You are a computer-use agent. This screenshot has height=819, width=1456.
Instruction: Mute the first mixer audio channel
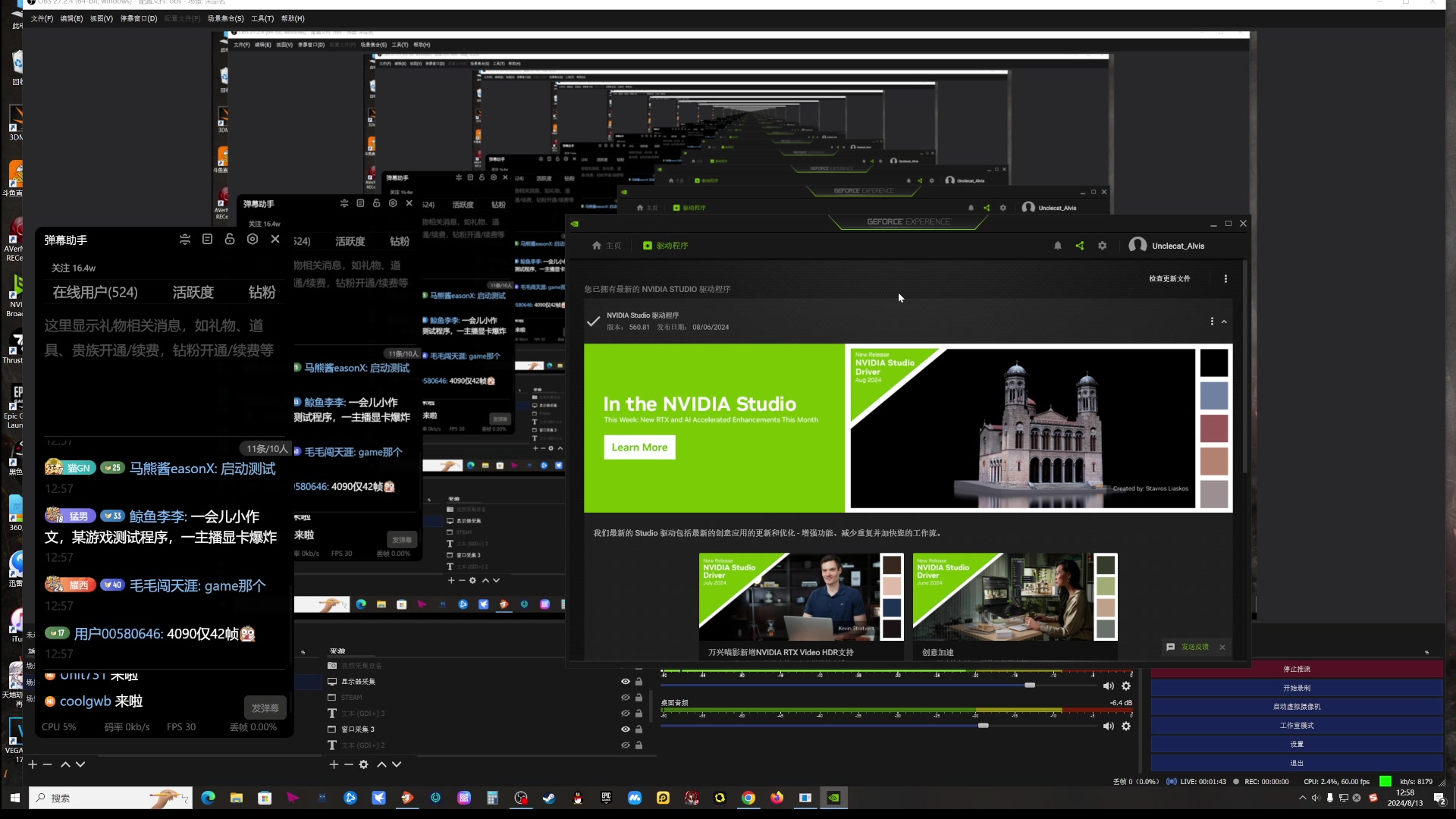point(1108,686)
